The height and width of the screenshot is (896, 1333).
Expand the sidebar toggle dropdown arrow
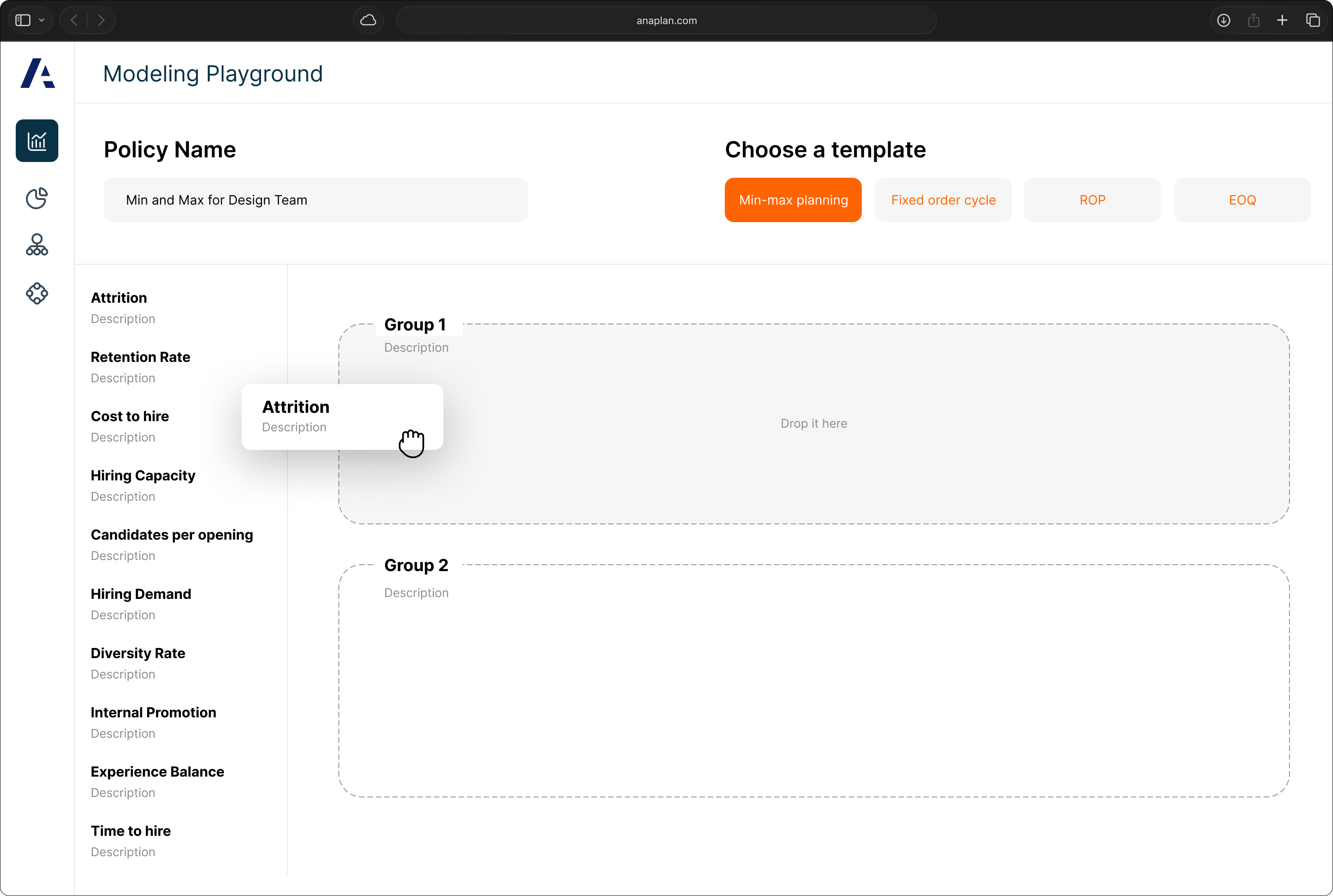tap(42, 20)
